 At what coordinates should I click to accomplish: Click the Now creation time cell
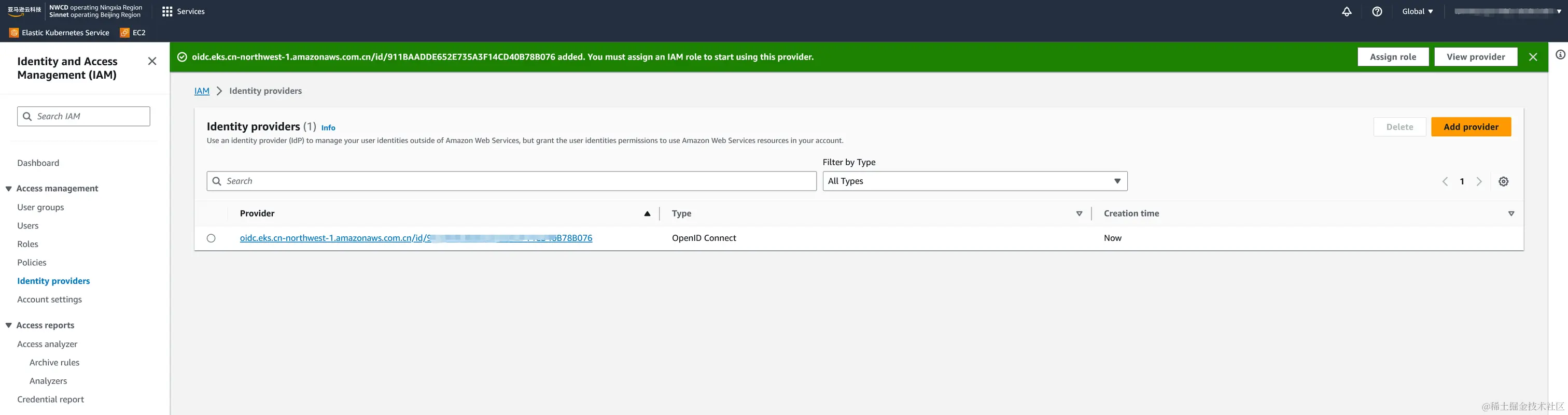click(1112, 238)
